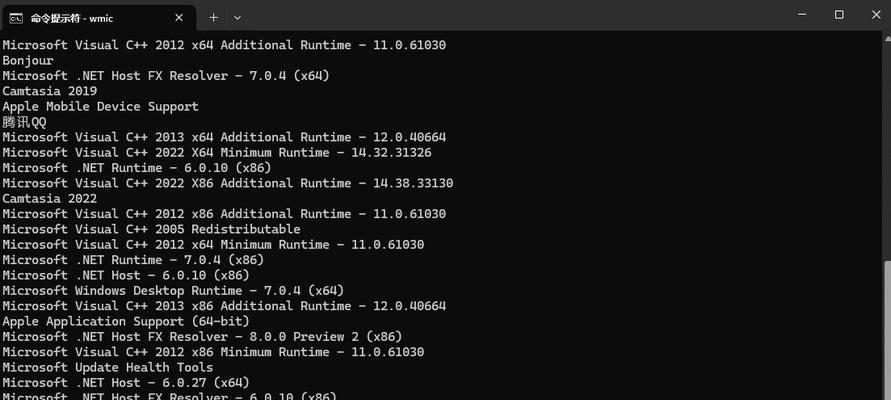This screenshot has width=891, height=400.
Task: Click the Camtasia 2022 line
Action: pyautogui.click(x=44, y=199)
